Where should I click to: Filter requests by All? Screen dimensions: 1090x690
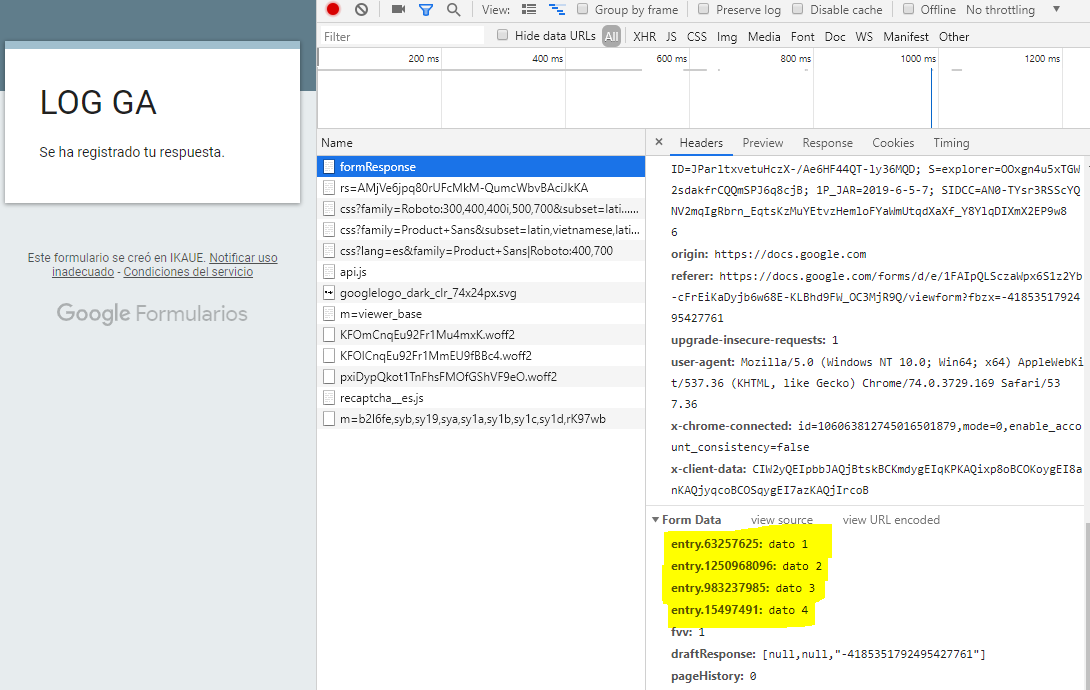click(x=611, y=37)
